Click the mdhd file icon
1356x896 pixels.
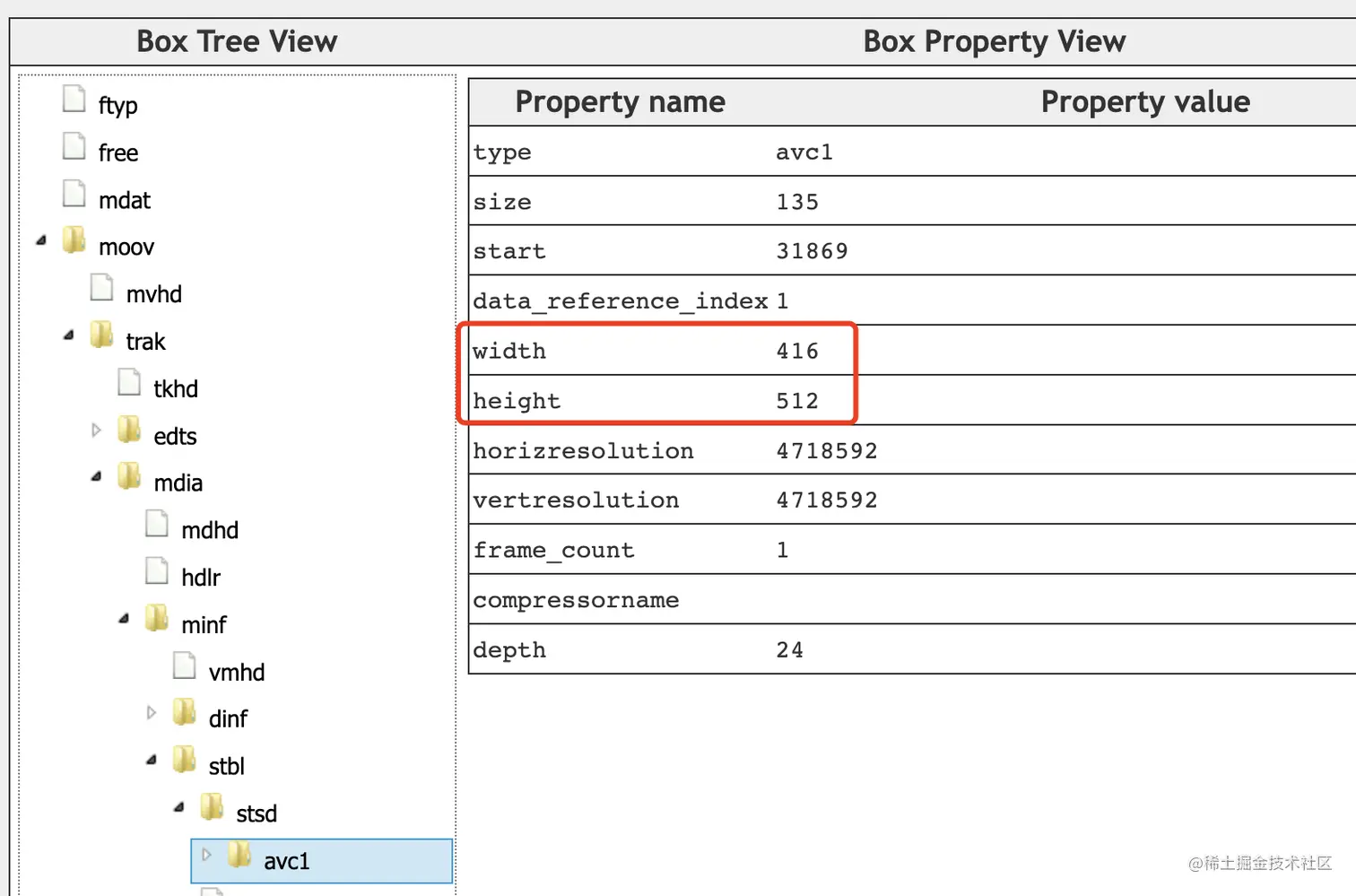(x=157, y=524)
